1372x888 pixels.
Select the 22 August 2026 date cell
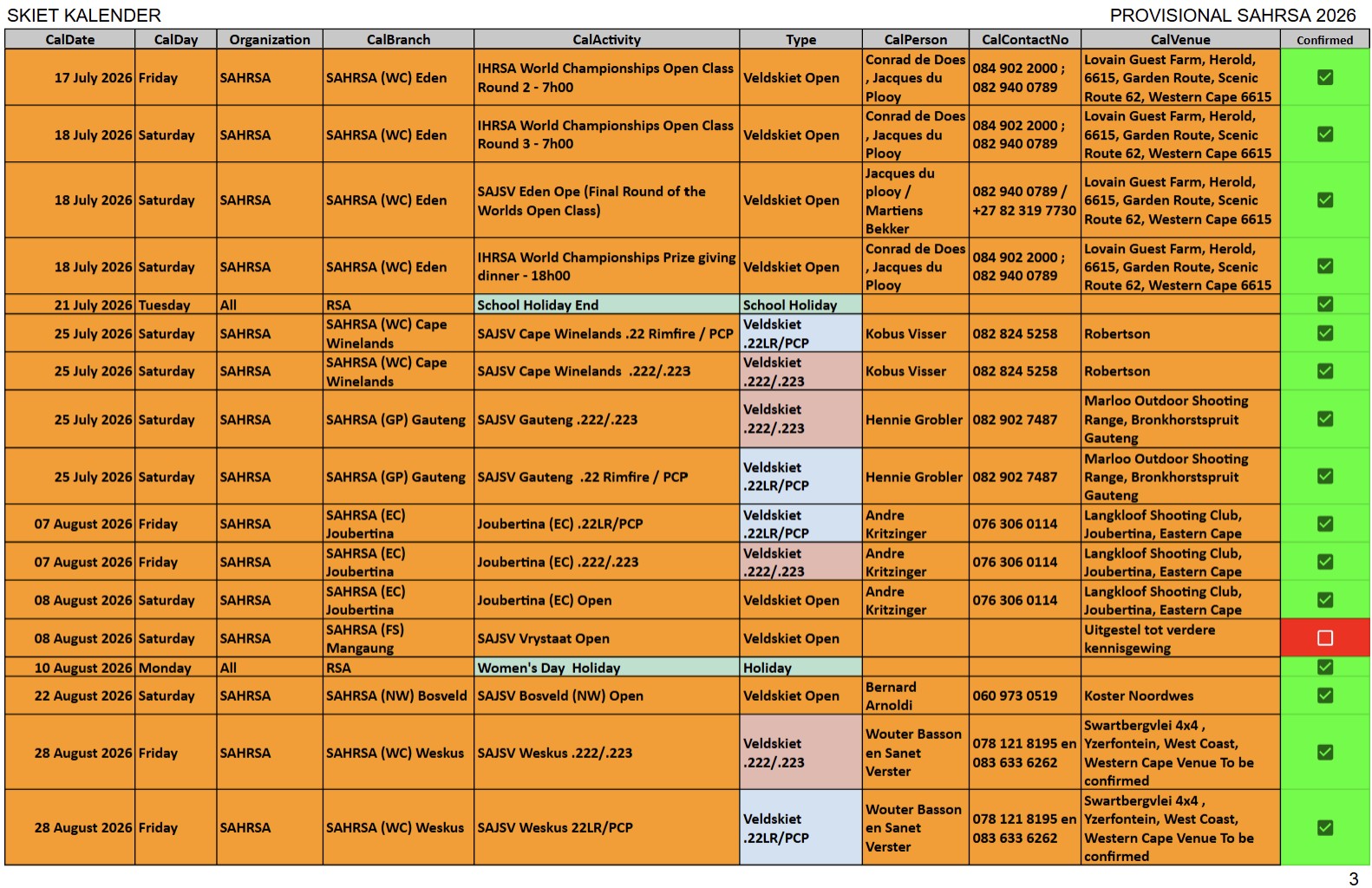(70, 695)
